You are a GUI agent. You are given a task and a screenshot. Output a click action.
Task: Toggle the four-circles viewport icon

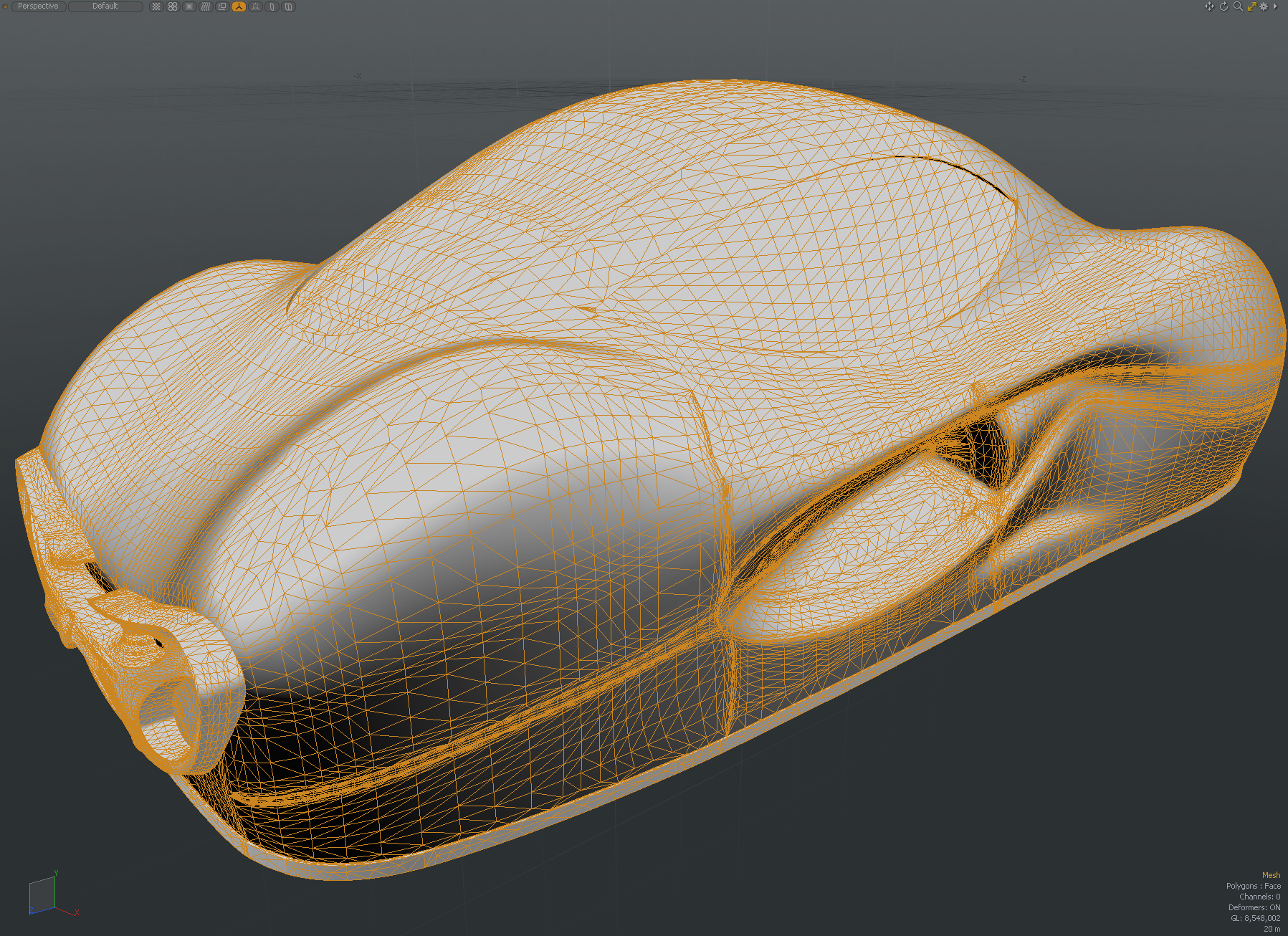(173, 6)
